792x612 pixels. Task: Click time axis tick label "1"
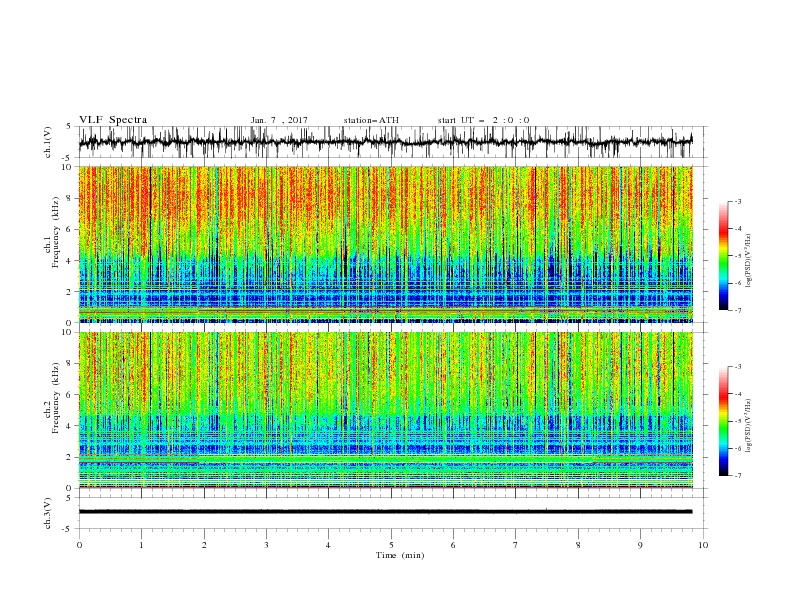click(141, 545)
